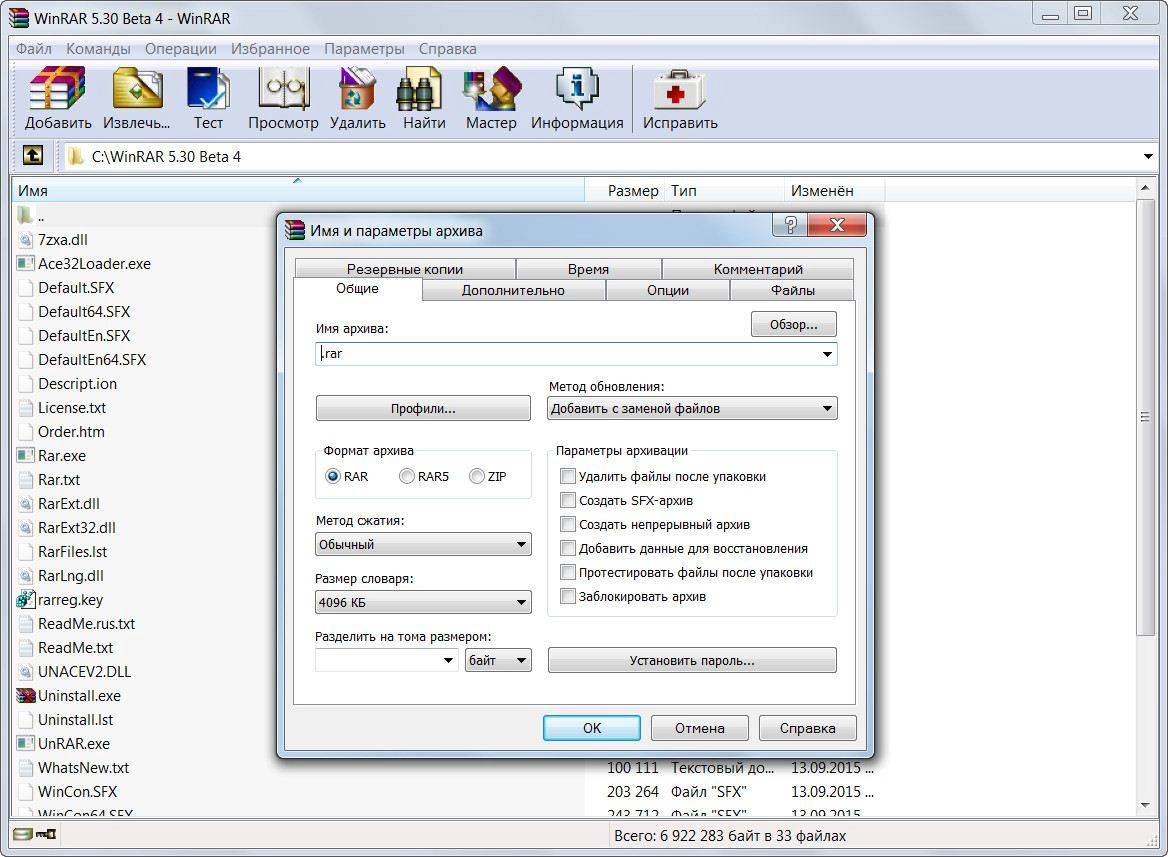Screen dimensions: 1168x857
Task: Click the file list scroll down arrow
Action: (1146, 805)
